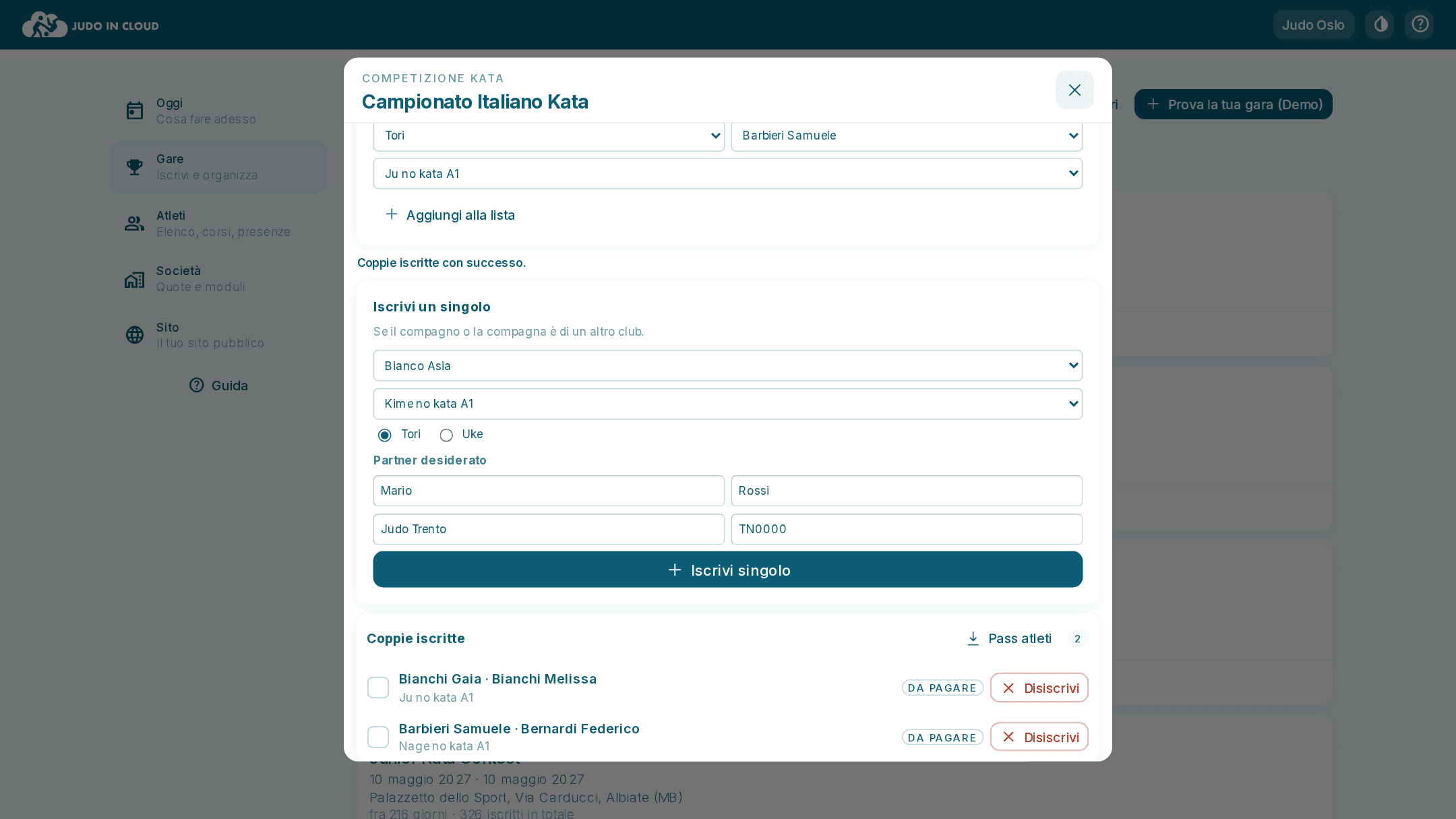Screen dimensions: 1456x819
Task: Click the Pass atleti download icon
Action: 973,638
